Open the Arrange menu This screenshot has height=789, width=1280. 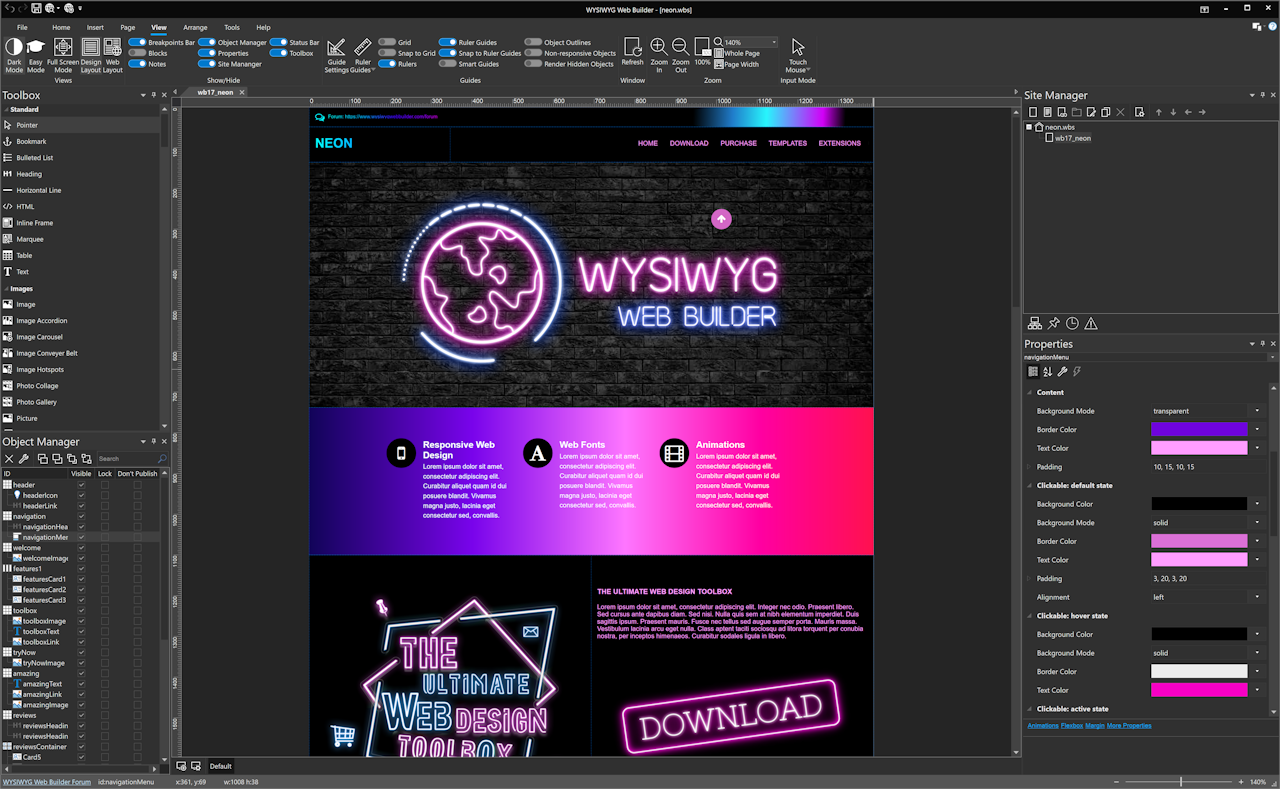click(x=195, y=28)
